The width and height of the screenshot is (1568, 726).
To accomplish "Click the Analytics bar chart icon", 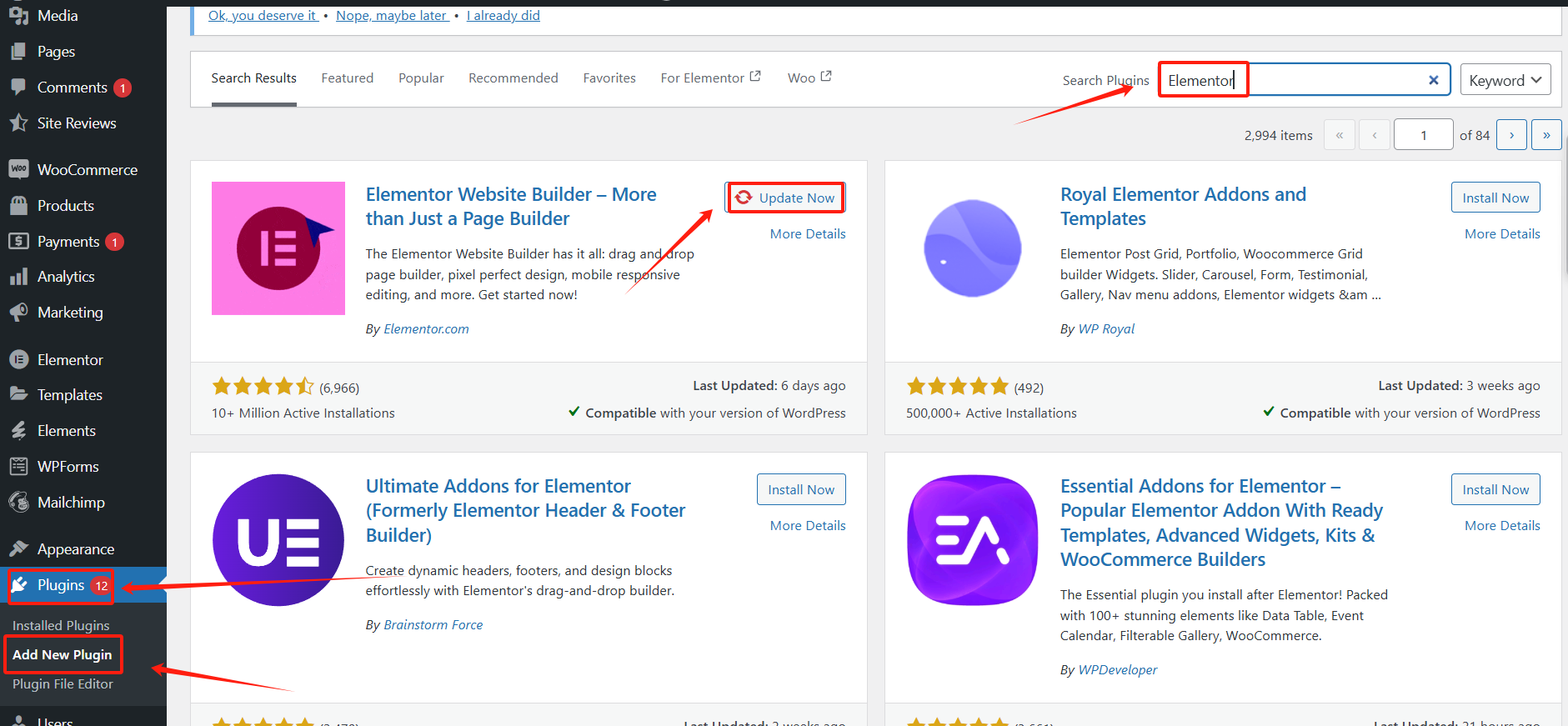I will pyautogui.click(x=18, y=277).
